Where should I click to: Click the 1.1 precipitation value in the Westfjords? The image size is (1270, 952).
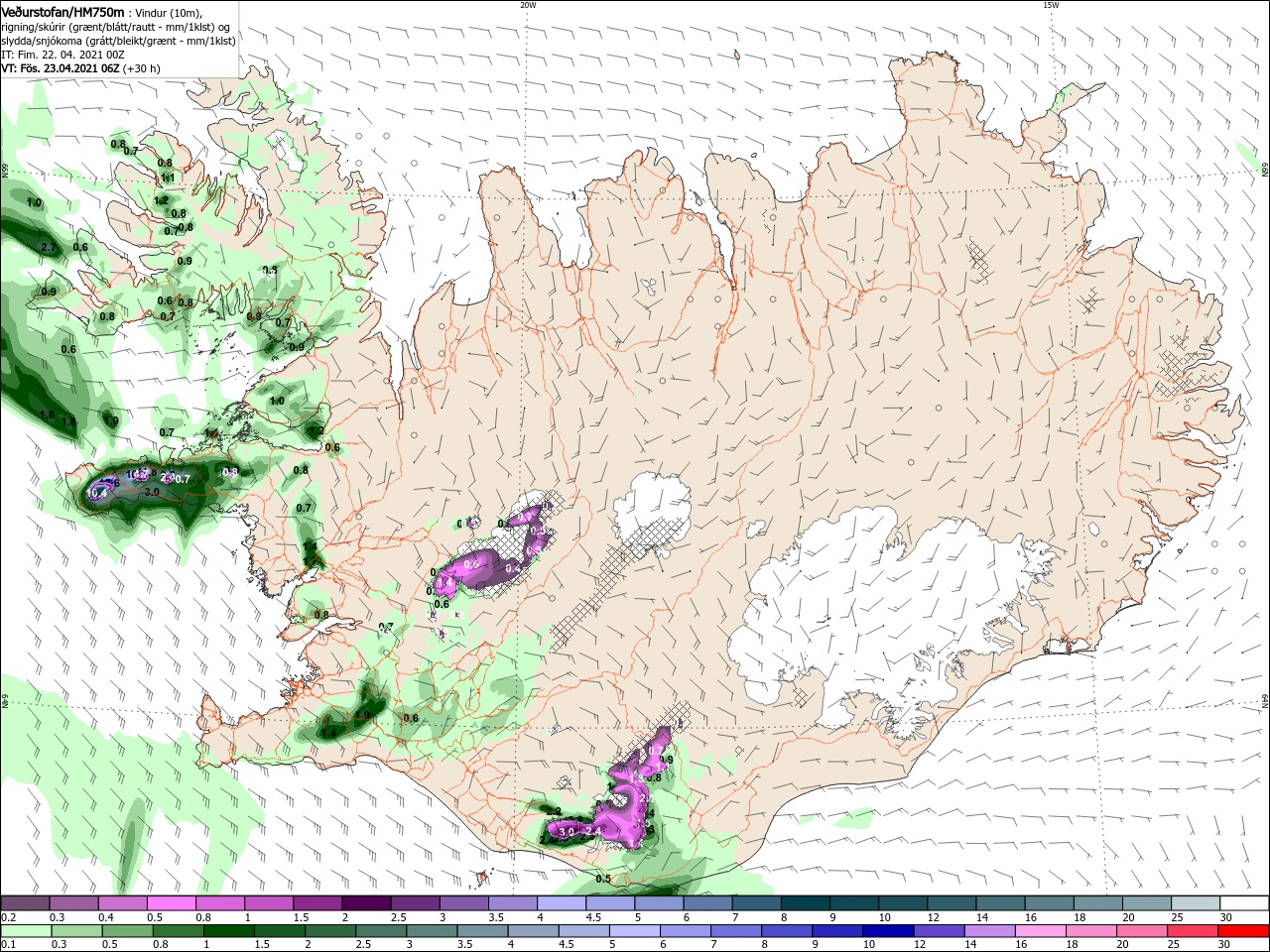pos(168,178)
